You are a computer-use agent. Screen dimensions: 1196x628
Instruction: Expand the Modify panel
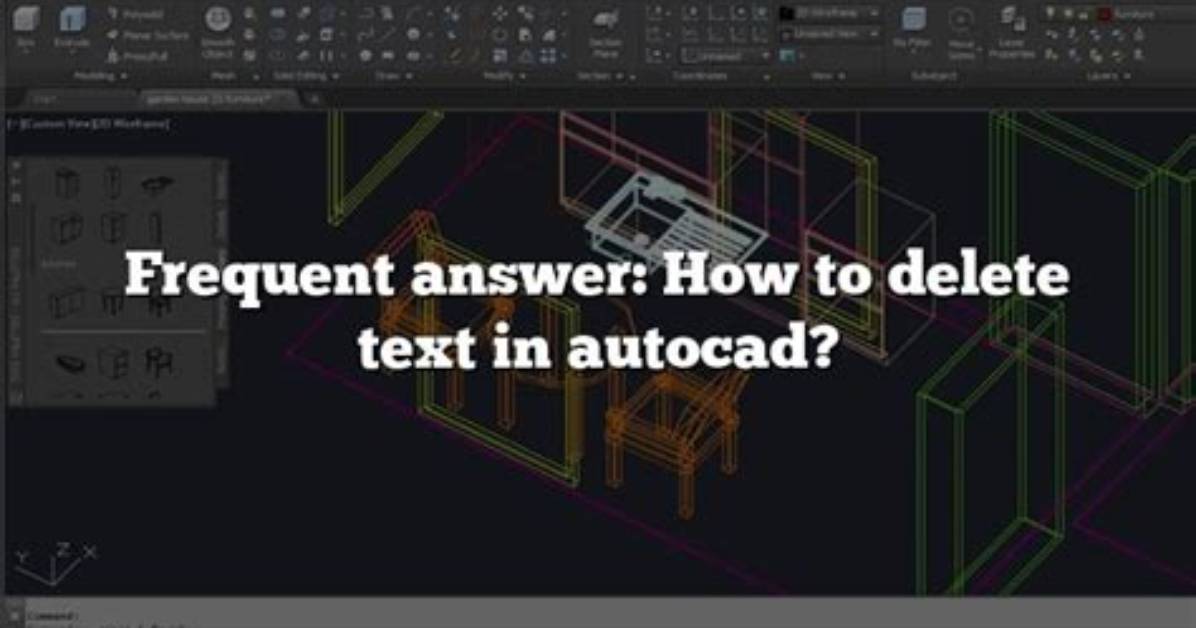coord(505,76)
